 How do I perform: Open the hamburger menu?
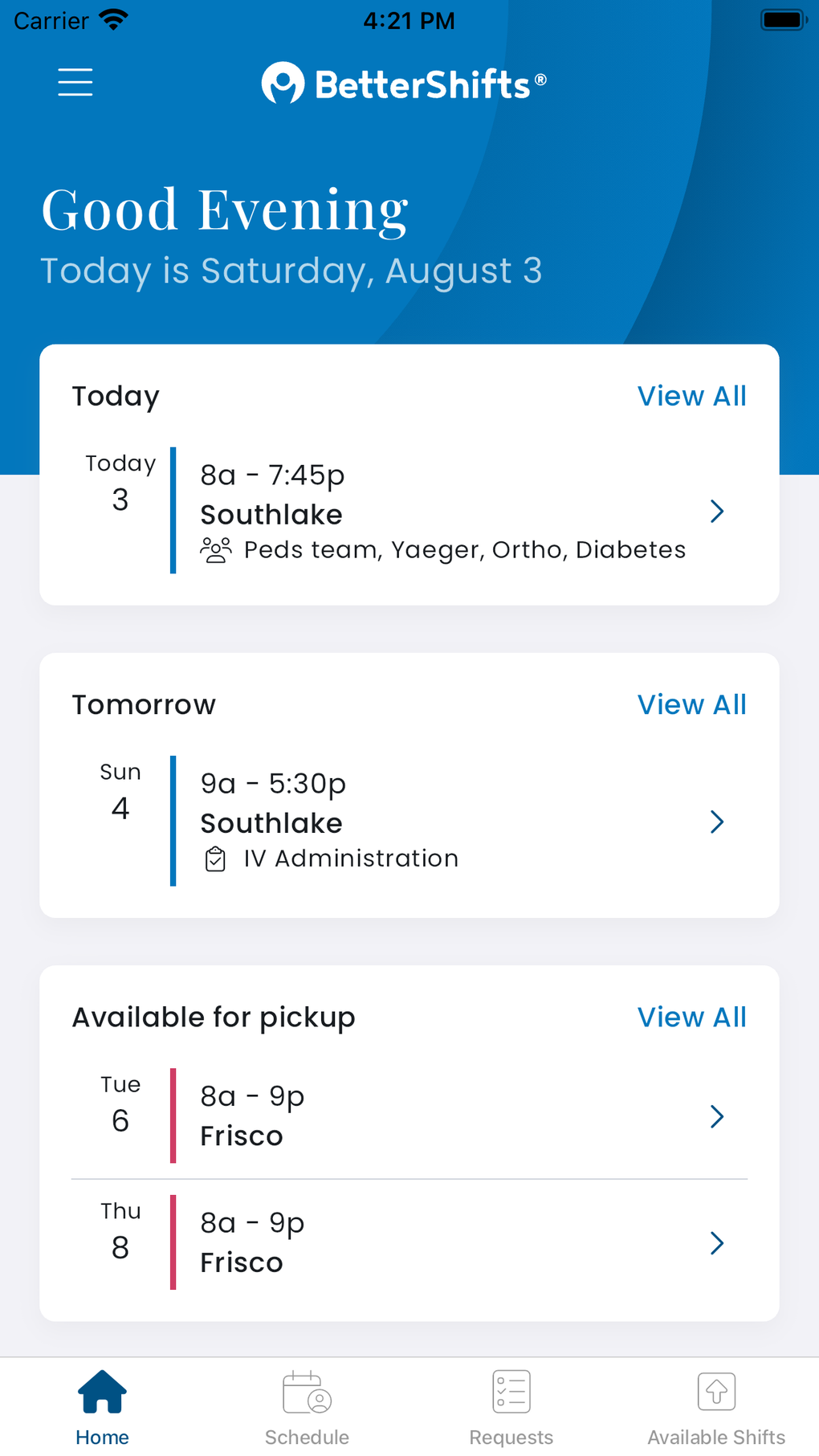75,82
